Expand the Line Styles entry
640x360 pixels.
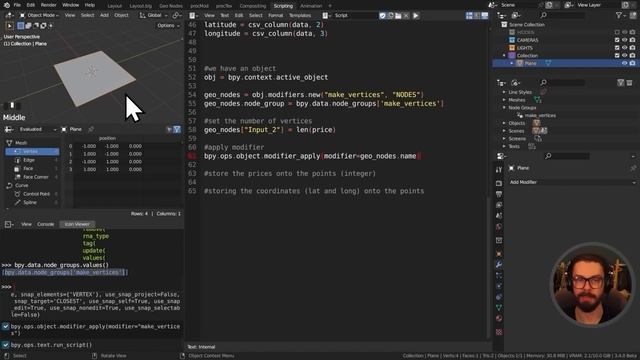pos(504,92)
